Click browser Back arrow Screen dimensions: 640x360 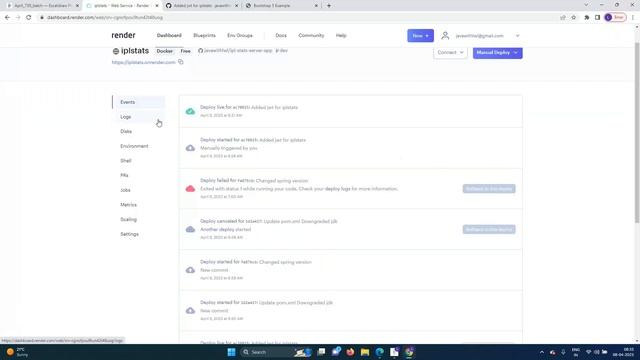pyautogui.click(x=7, y=18)
